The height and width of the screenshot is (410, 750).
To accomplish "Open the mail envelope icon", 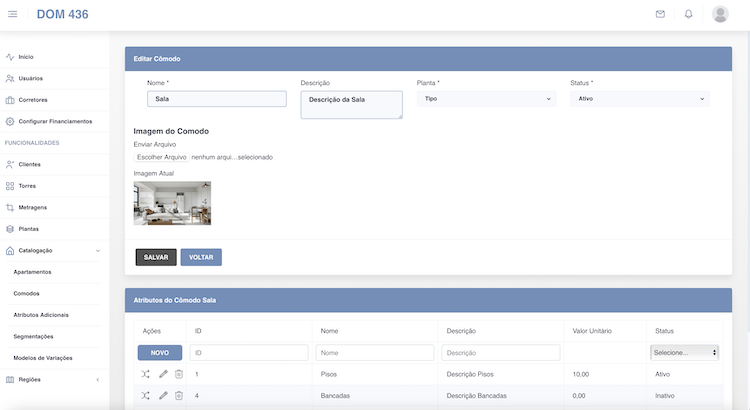I will [x=660, y=14].
